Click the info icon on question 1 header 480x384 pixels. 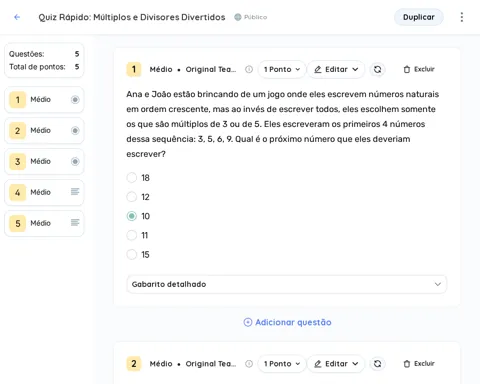tap(249, 69)
